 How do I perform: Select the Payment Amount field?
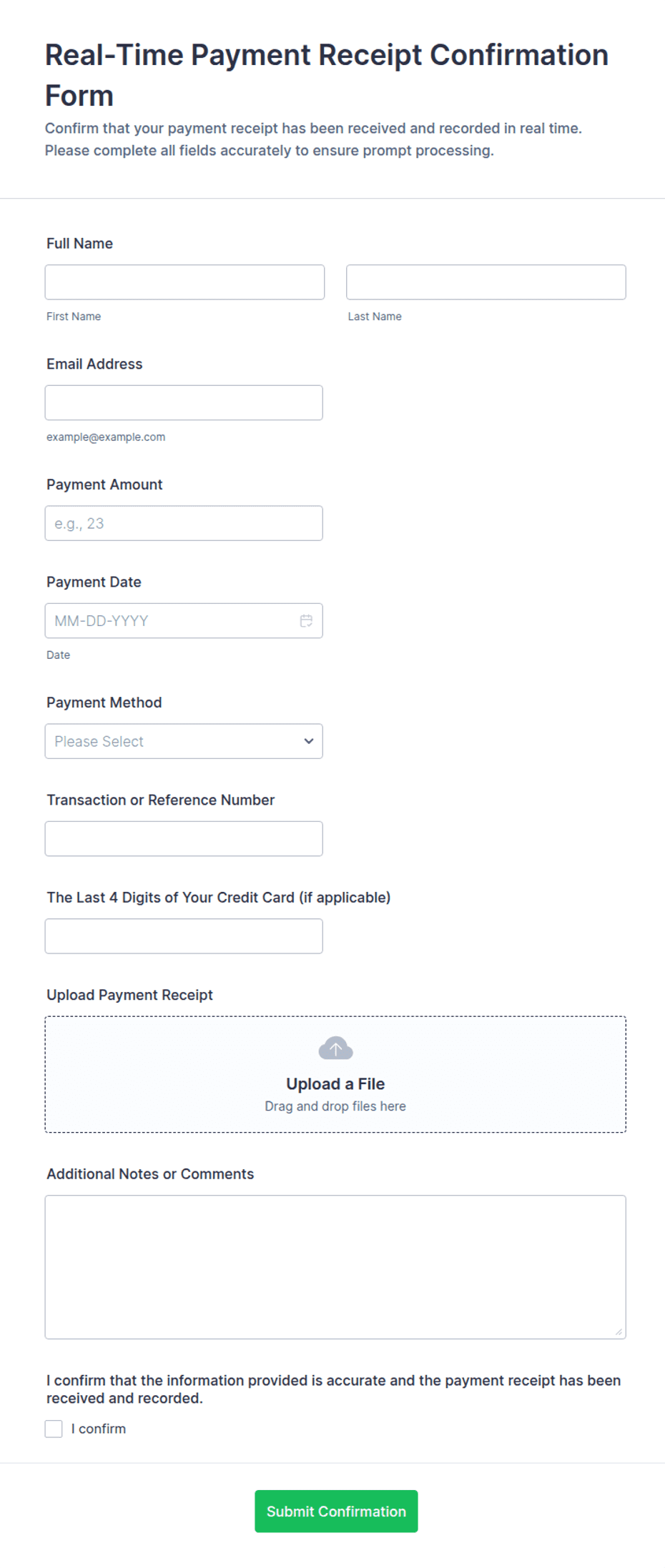[184, 523]
